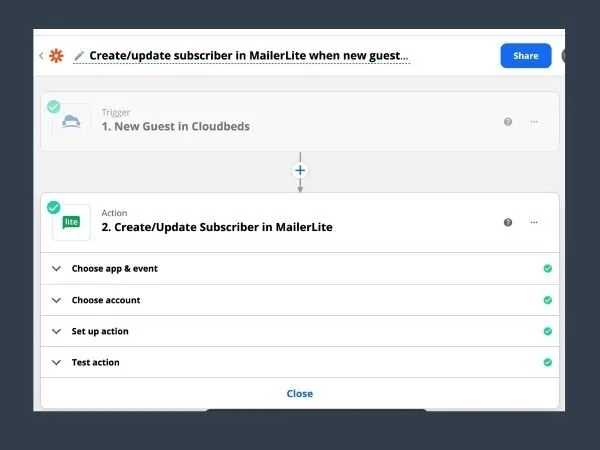This screenshot has width=600, height=450.
Task: Open the three-dot menu on the action step
Action: coord(534,222)
